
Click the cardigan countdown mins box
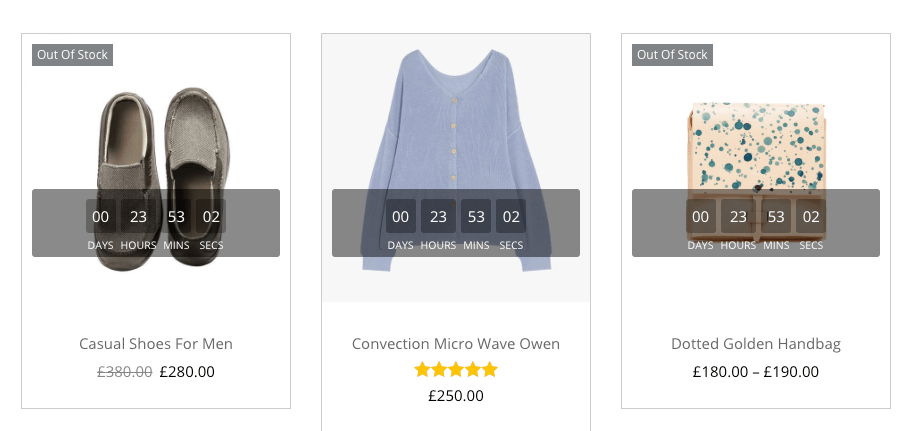pos(476,217)
